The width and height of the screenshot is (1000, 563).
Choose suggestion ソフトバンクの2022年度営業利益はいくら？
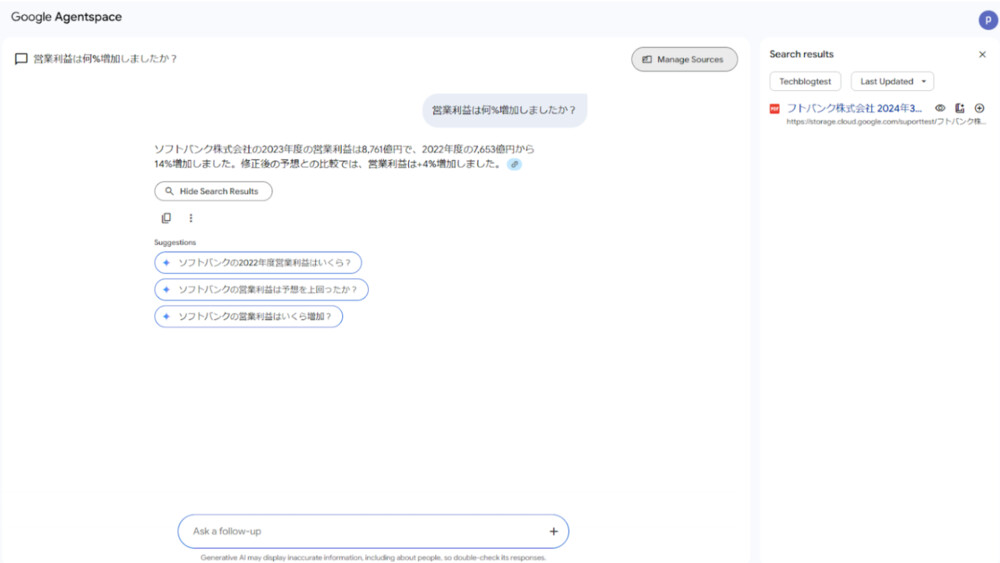pos(258,263)
